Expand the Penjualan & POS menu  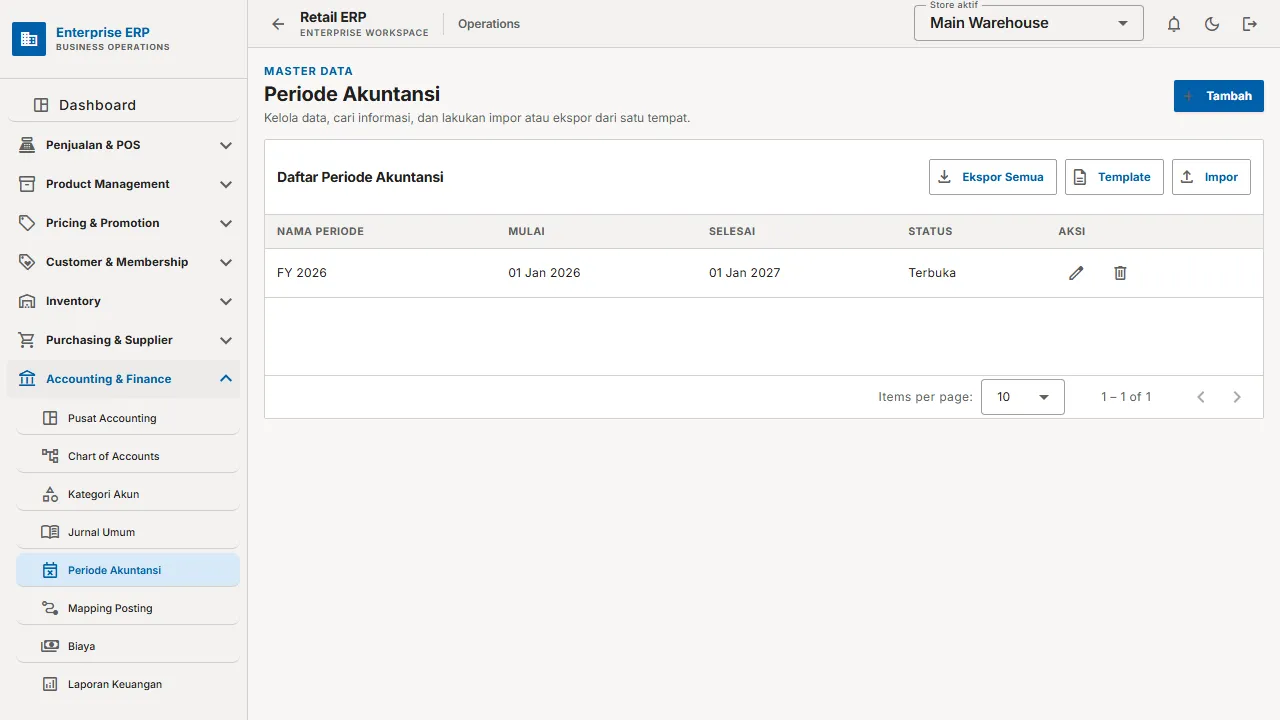point(124,145)
